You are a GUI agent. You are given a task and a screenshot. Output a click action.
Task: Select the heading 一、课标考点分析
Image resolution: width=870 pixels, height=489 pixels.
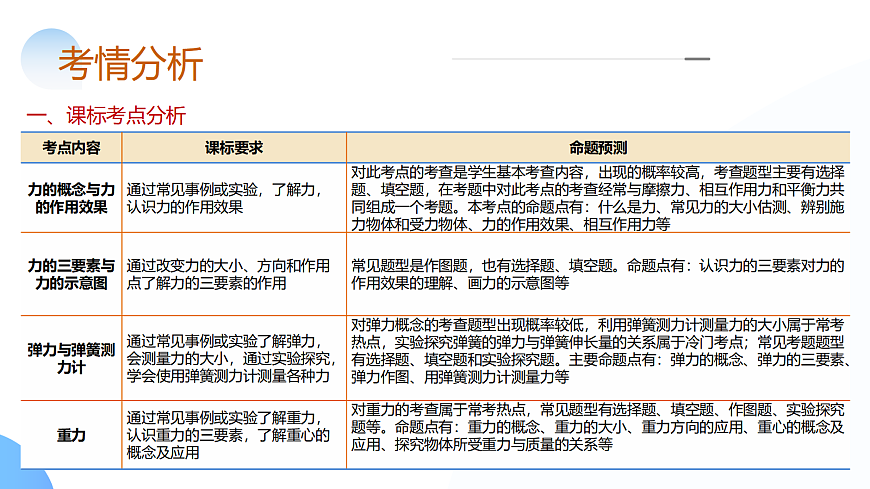point(106,115)
